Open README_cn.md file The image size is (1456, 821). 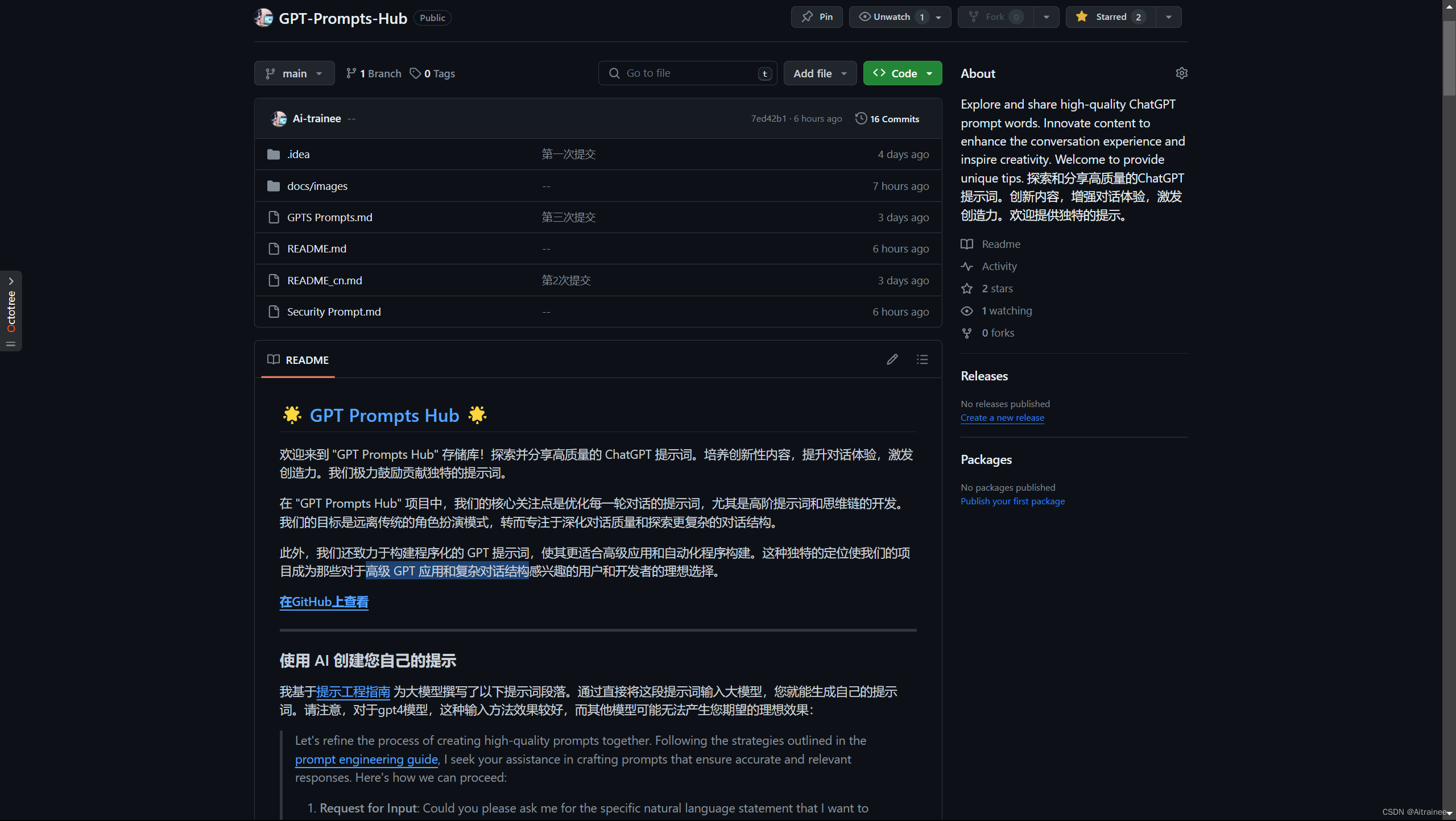click(325, 280)
